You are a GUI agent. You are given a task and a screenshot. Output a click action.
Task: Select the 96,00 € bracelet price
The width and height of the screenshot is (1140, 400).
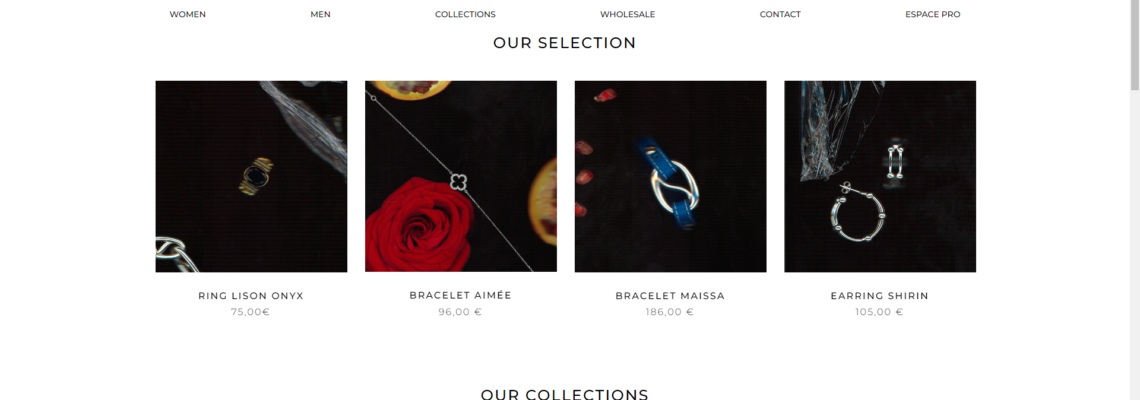(460, 312)
